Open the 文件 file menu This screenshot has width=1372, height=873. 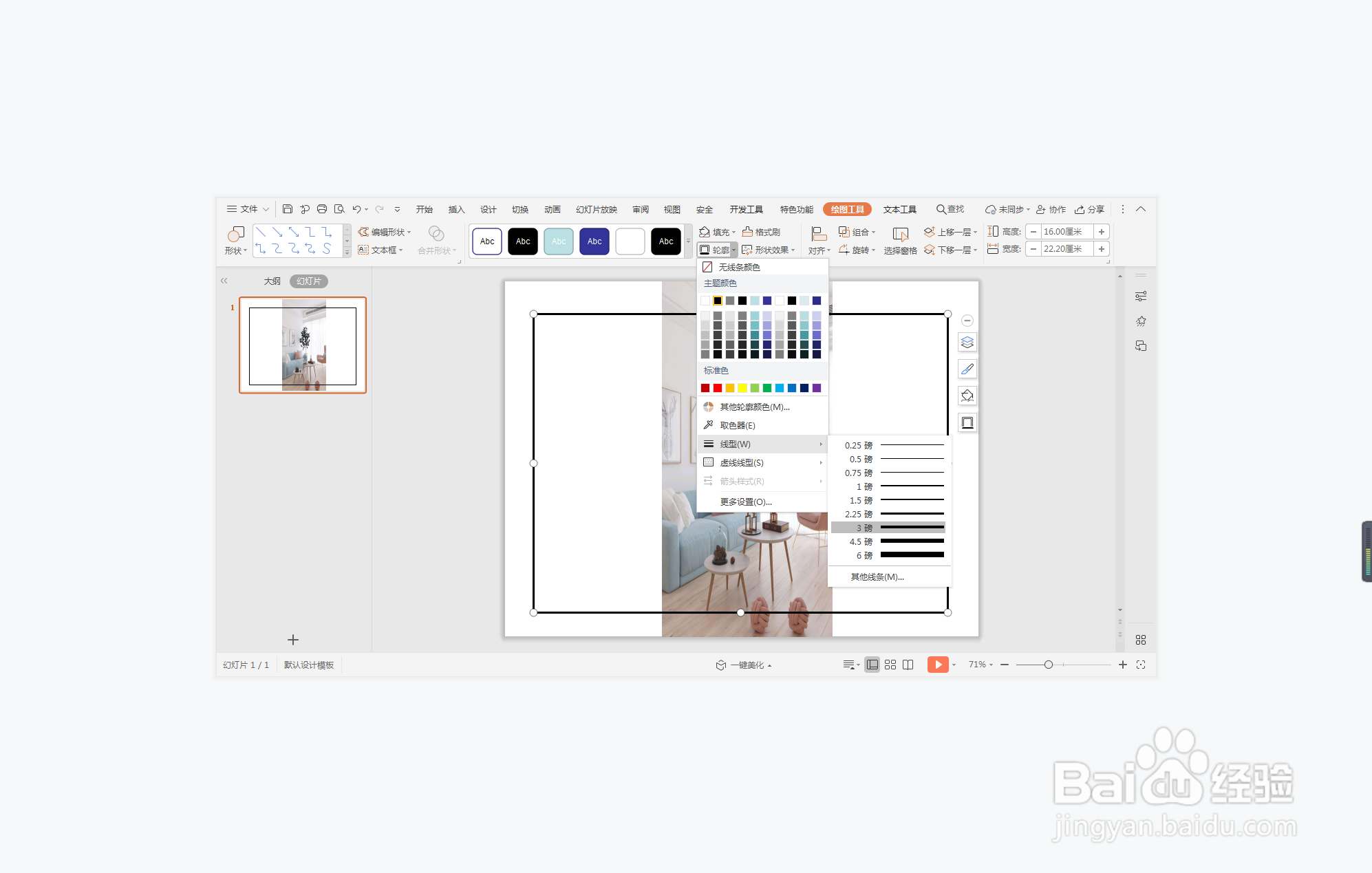[x=248, y=209]
